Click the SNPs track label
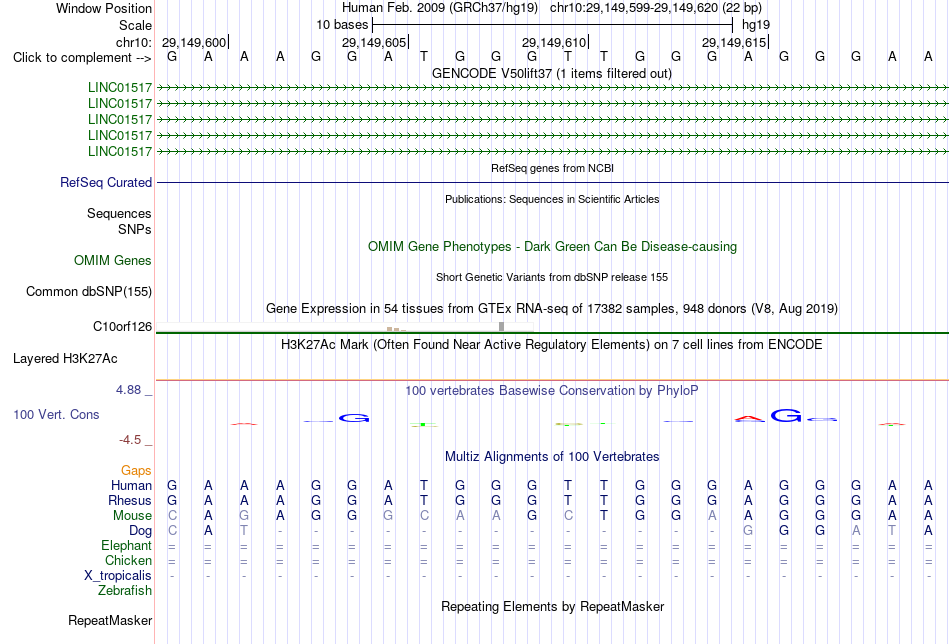 135,229
